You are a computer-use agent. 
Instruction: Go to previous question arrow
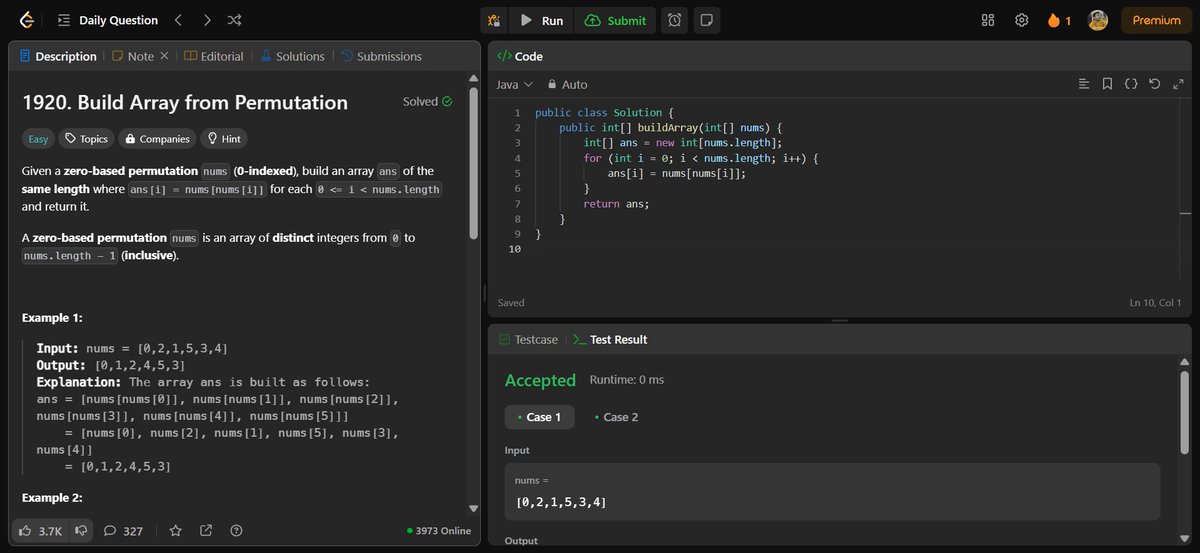pos(178,20)
